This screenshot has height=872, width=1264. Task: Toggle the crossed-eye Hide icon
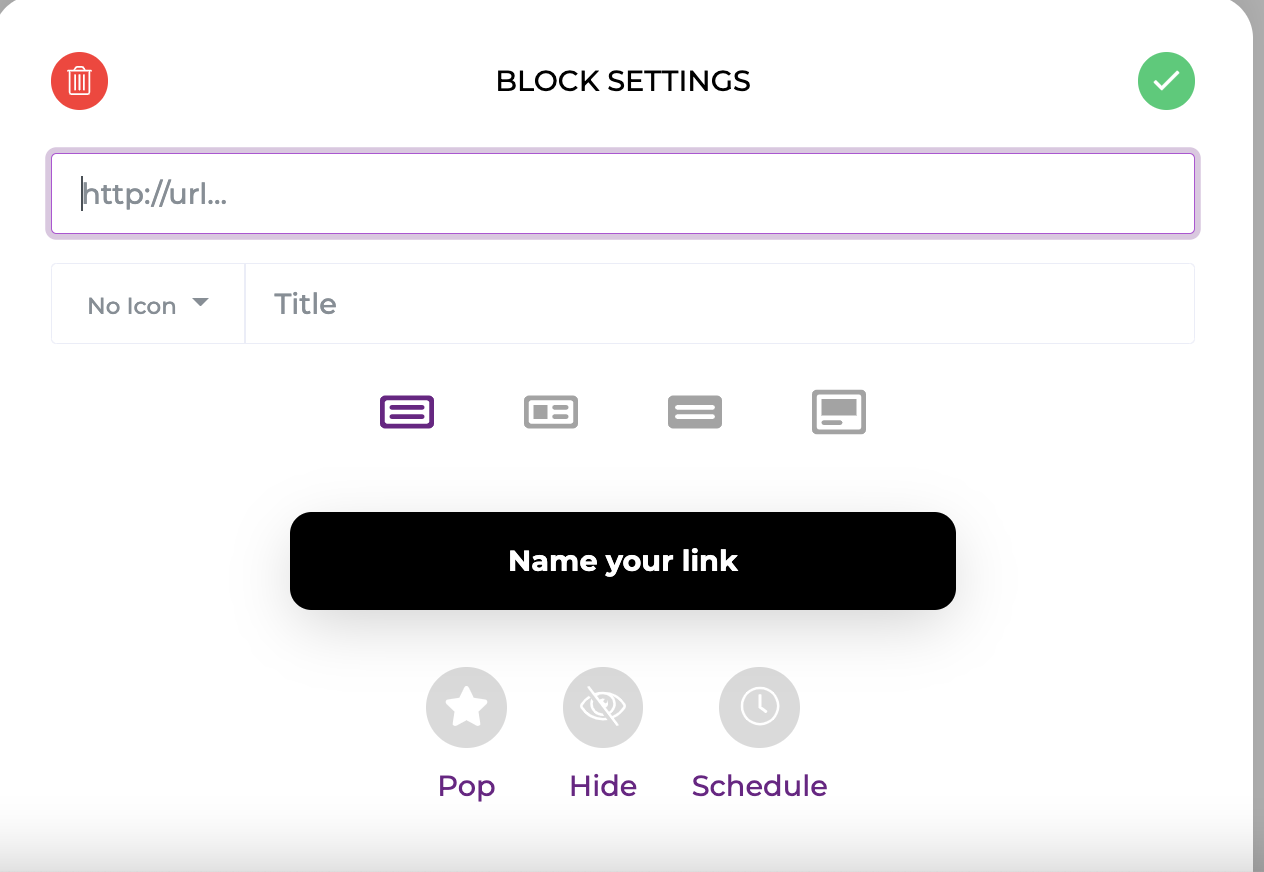(603, 708)
